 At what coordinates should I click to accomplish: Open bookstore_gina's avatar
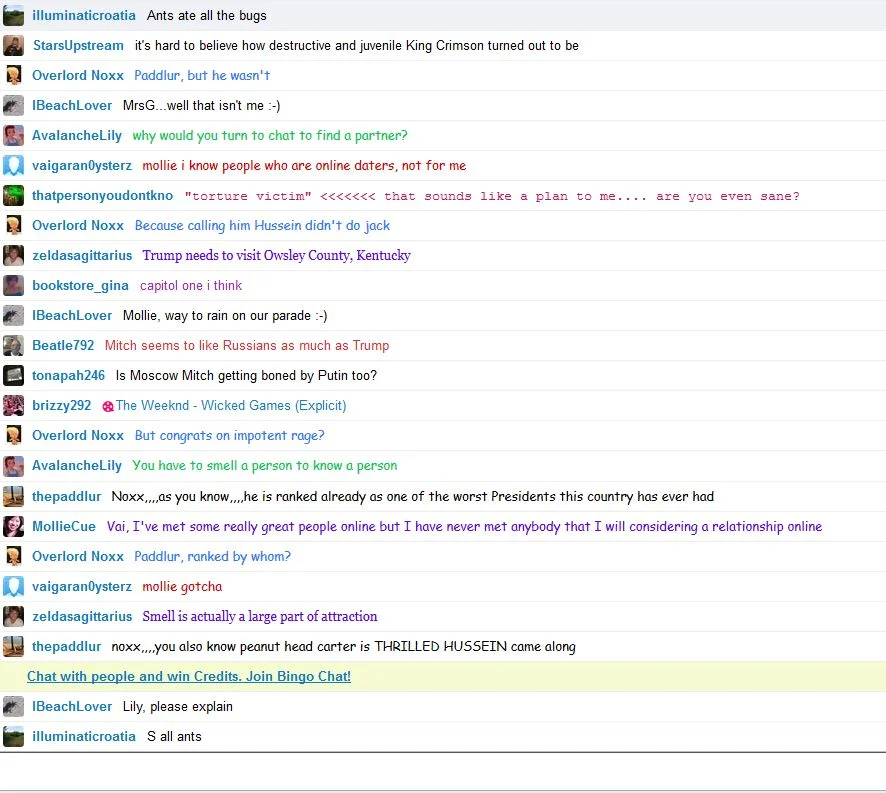tap(14, 285)
